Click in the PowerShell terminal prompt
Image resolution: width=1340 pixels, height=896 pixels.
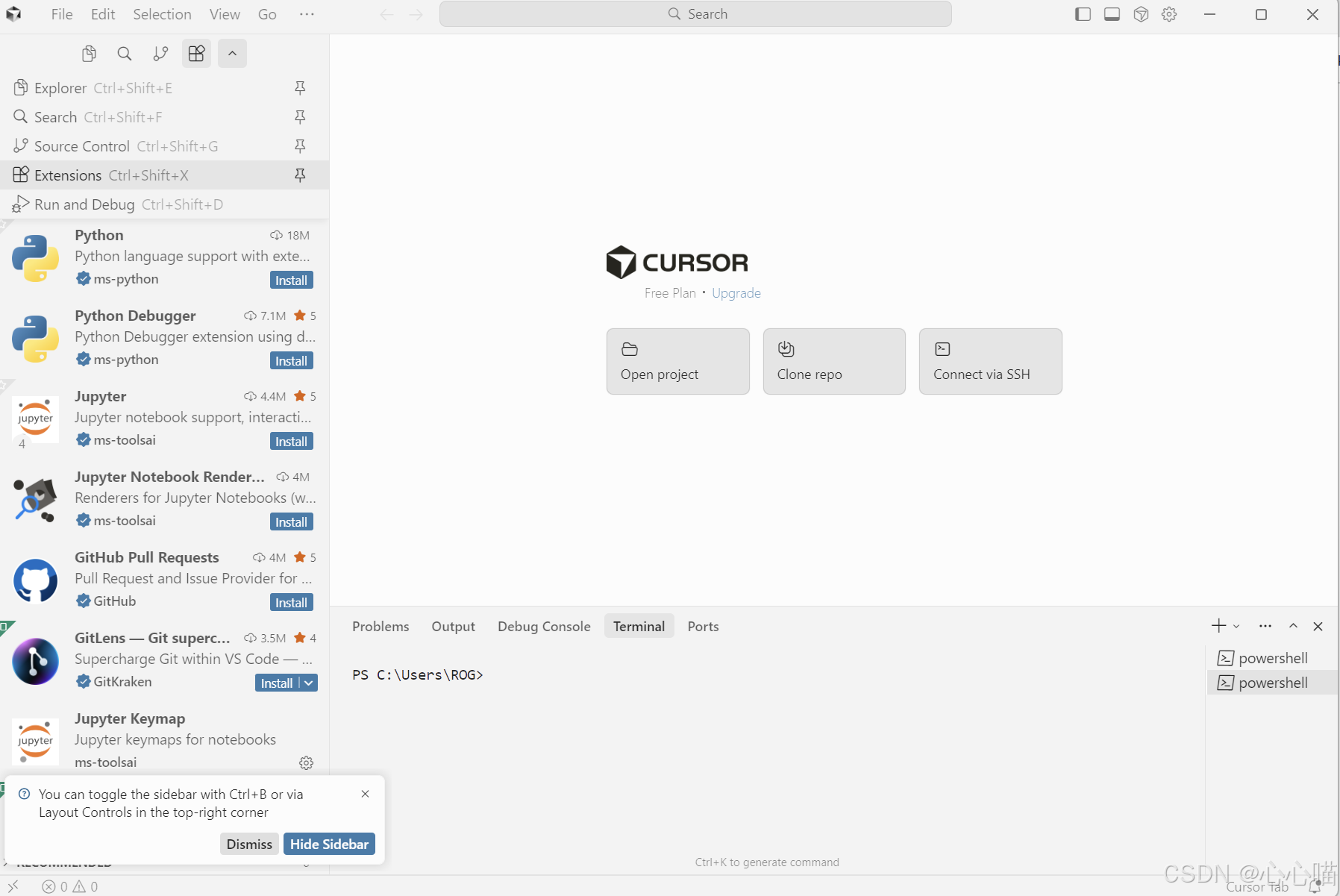coord(418,675)
